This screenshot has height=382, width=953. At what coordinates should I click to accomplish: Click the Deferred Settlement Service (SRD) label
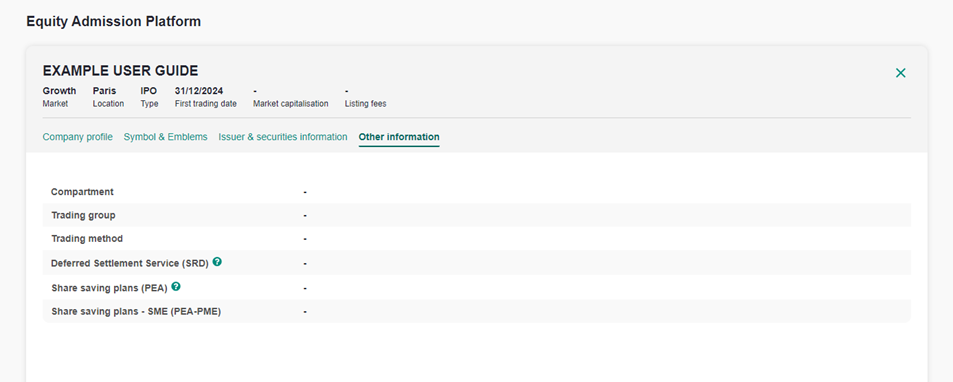click(130, 264)
